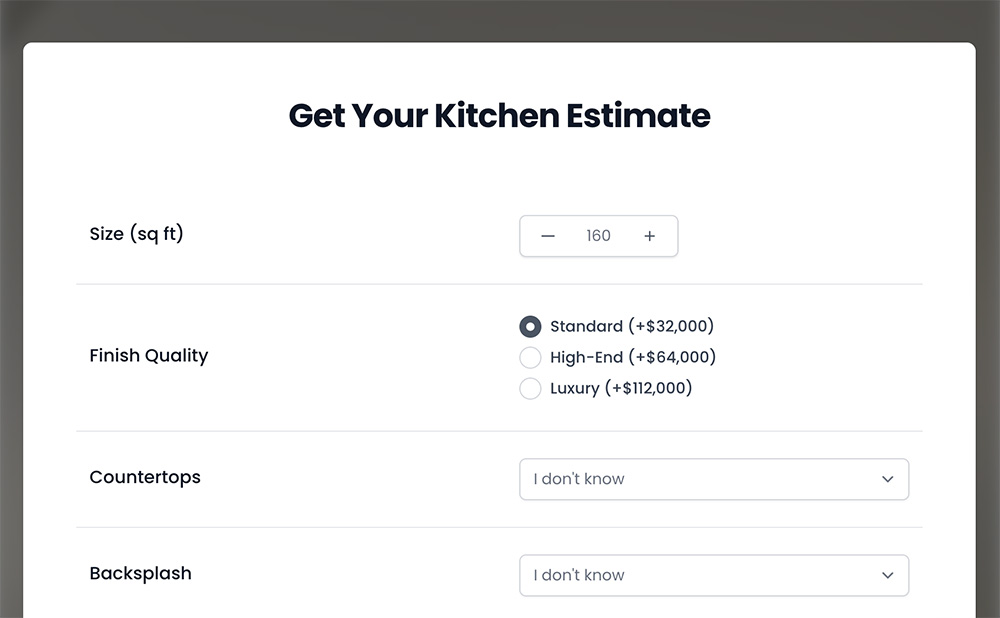Viewport: 1000px width, 618px height.
Task: Click the Finish Quality section label
Action: [148, 356]
